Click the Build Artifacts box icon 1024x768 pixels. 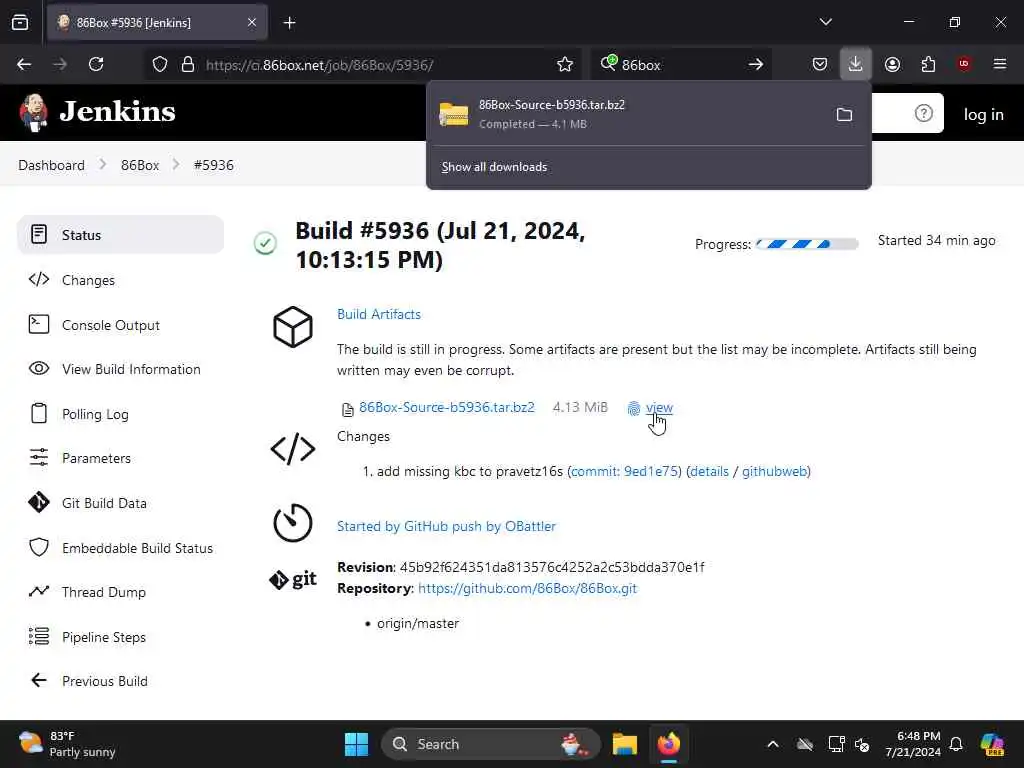point(293,327)
